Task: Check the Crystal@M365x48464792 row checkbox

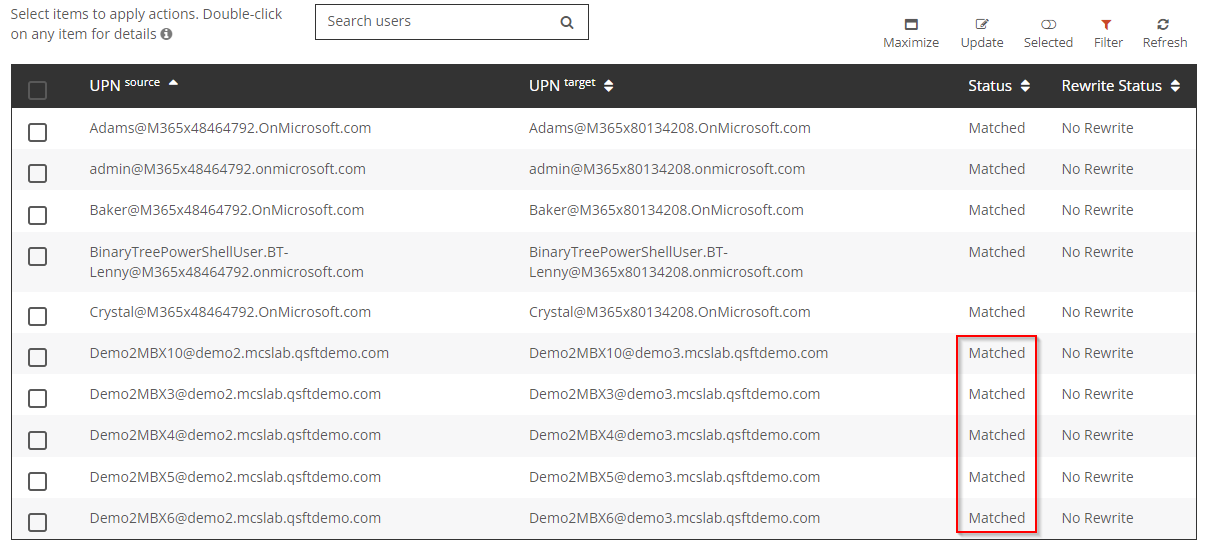Action: [37, 316]
